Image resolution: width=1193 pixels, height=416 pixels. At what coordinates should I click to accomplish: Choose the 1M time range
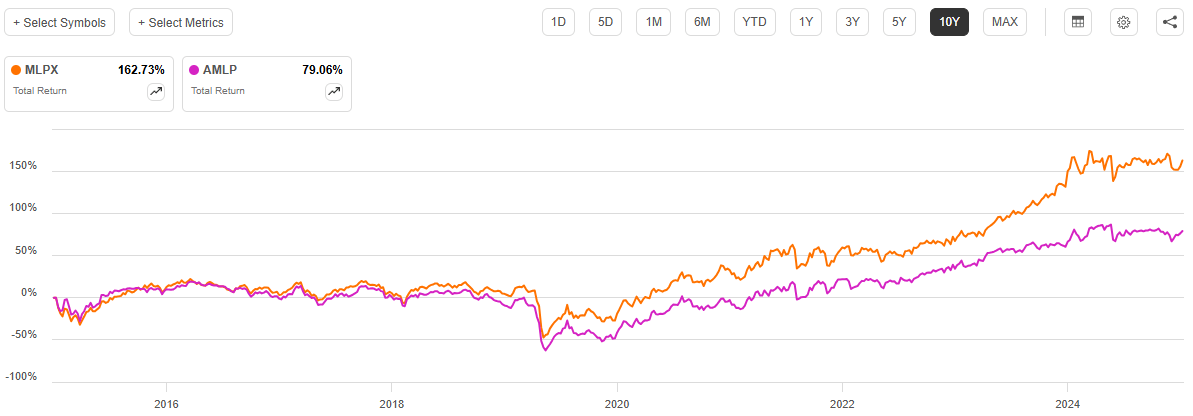653,22
